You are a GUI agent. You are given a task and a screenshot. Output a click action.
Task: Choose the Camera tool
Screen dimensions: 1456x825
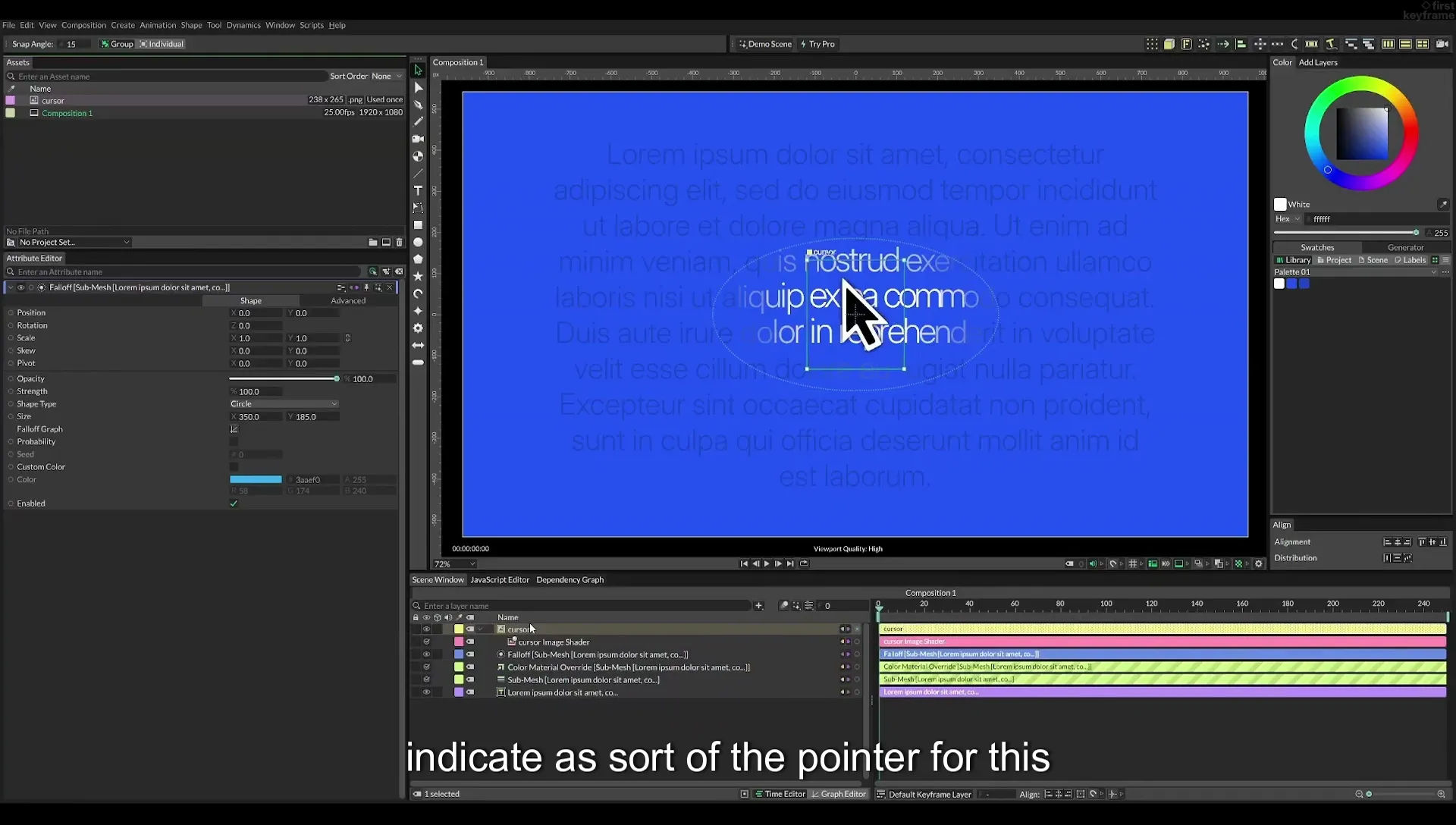[x=418, y=139]
